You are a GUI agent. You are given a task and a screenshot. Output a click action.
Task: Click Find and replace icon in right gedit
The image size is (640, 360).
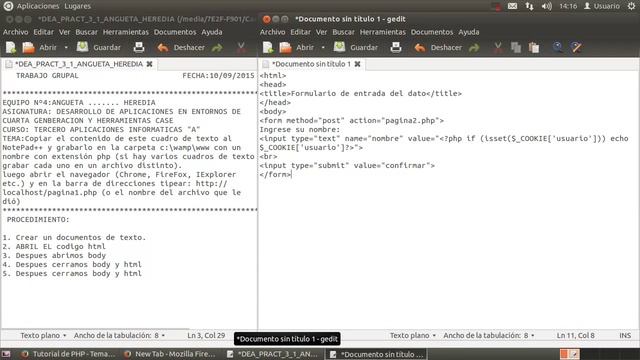(x=576, y=47)
